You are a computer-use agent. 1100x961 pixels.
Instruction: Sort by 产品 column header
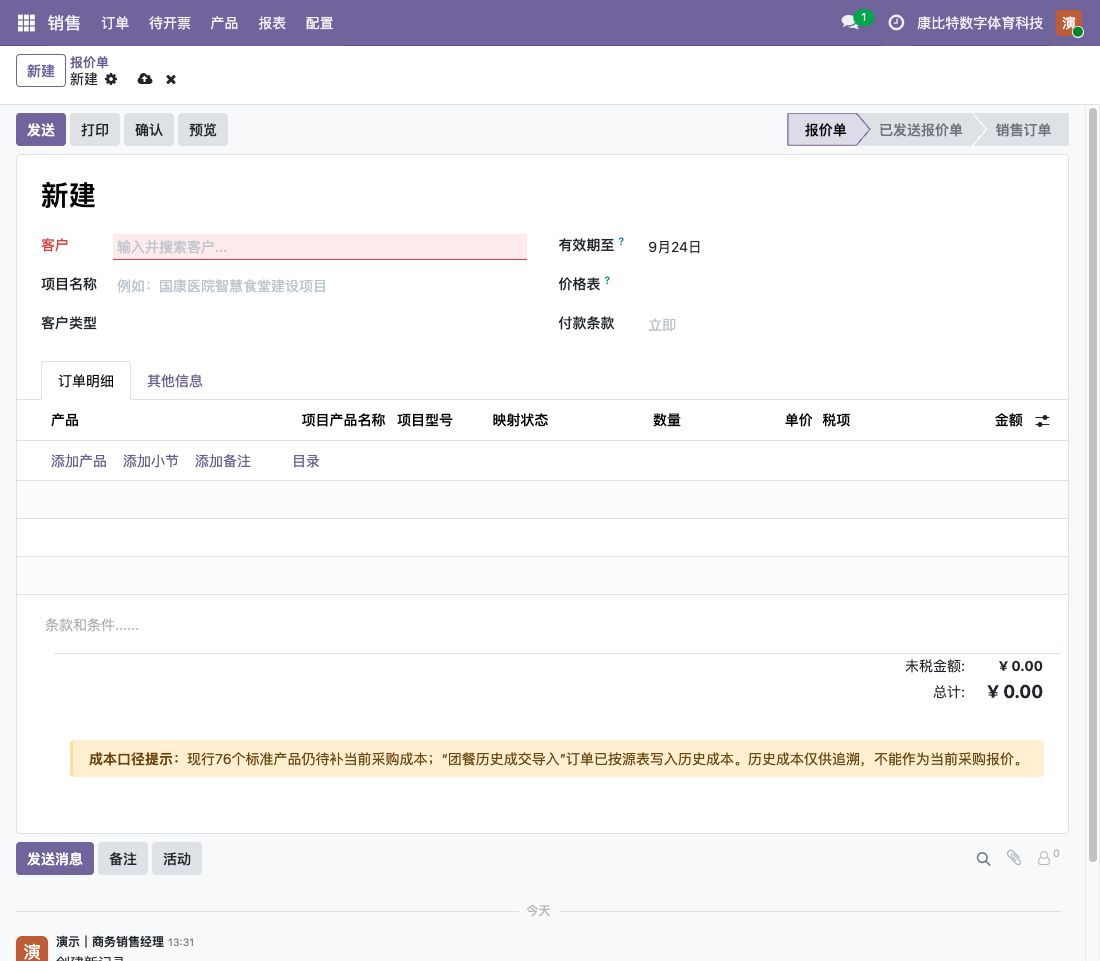pyautogui.click(x=65, y=420)
